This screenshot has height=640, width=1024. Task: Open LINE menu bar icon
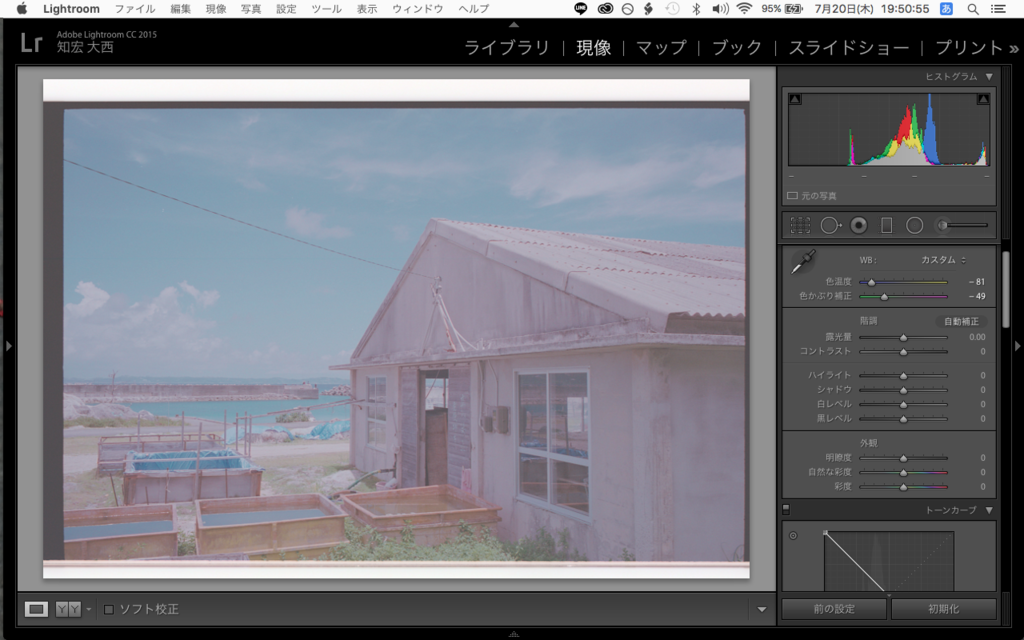coord(580,8)
